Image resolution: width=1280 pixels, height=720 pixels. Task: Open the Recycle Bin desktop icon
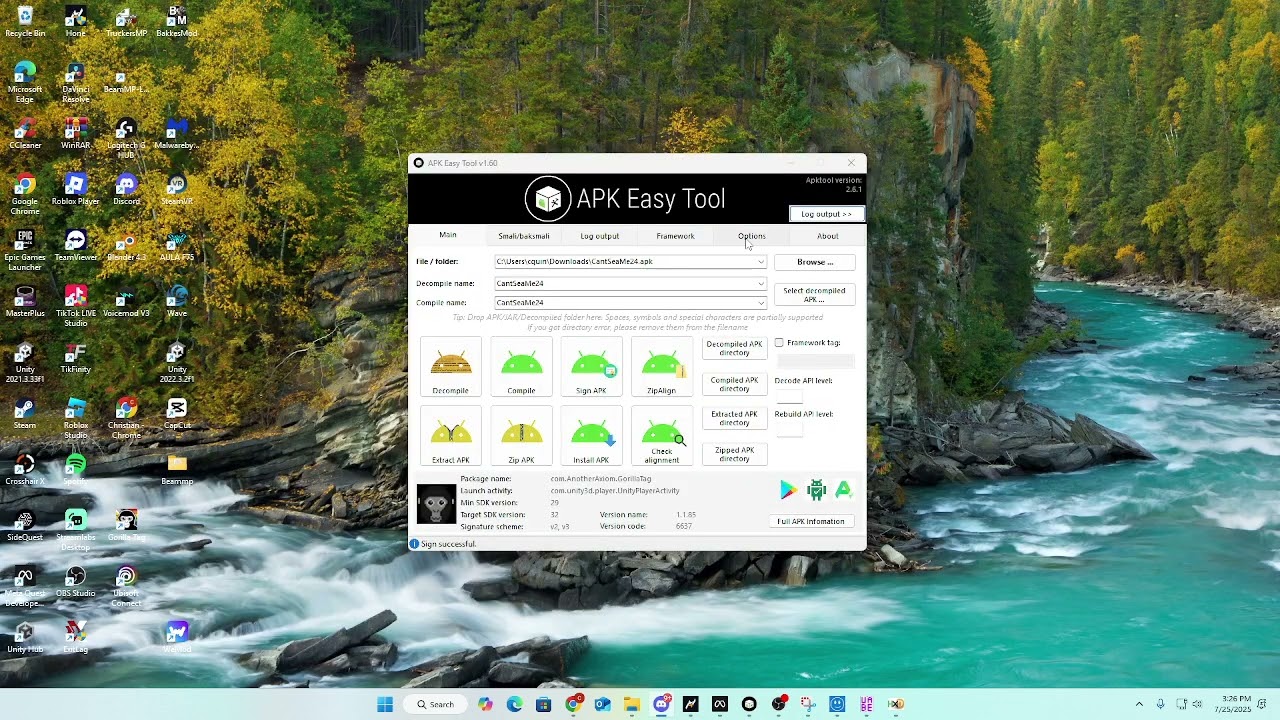coord(25,21)
